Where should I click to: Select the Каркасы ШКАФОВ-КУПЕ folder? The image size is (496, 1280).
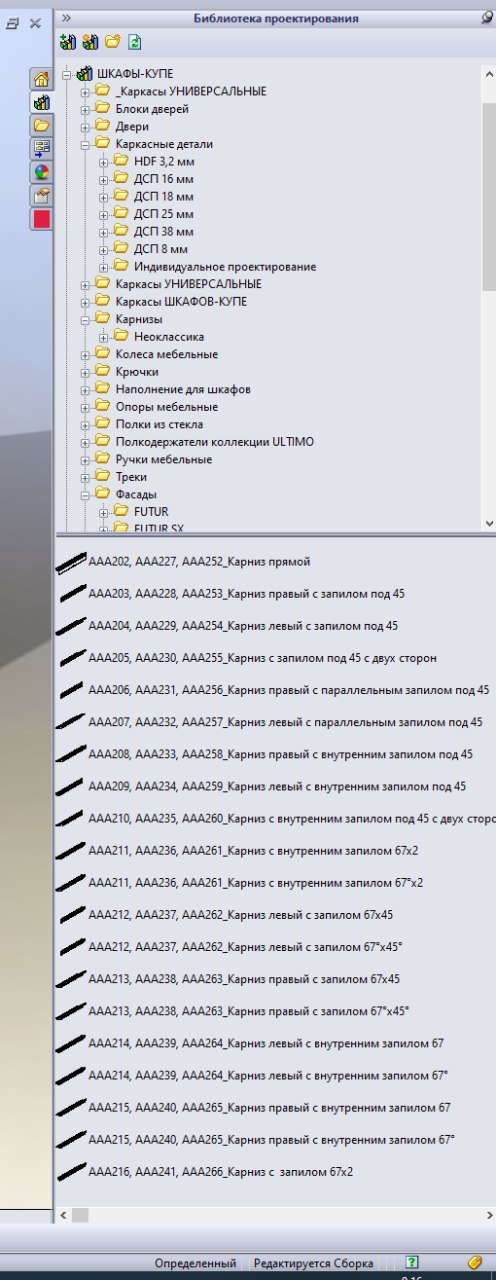[181, 302]
